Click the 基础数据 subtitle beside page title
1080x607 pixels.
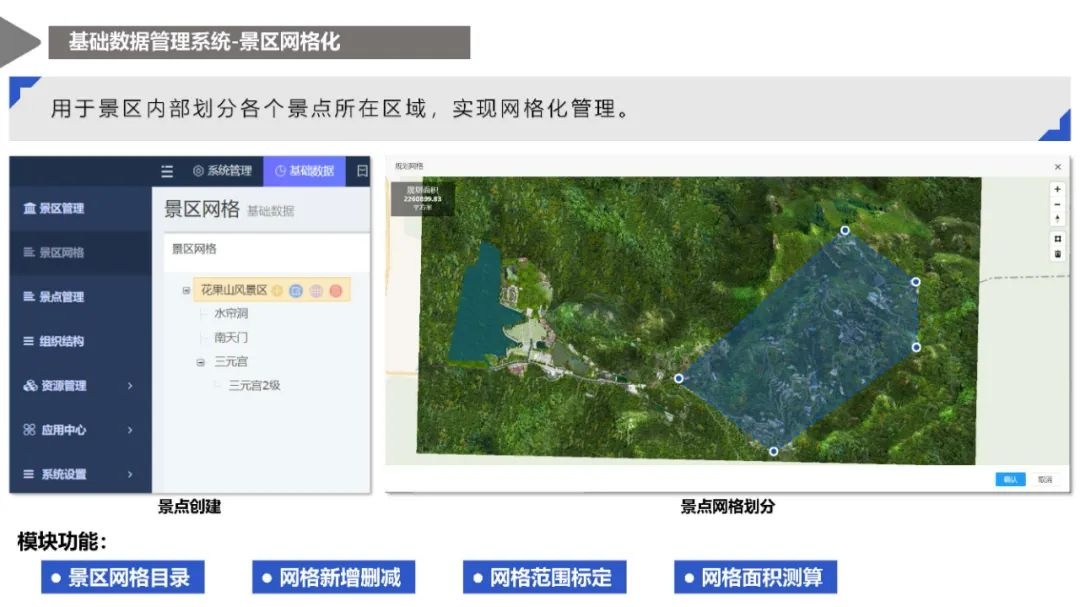pos(271,211)
